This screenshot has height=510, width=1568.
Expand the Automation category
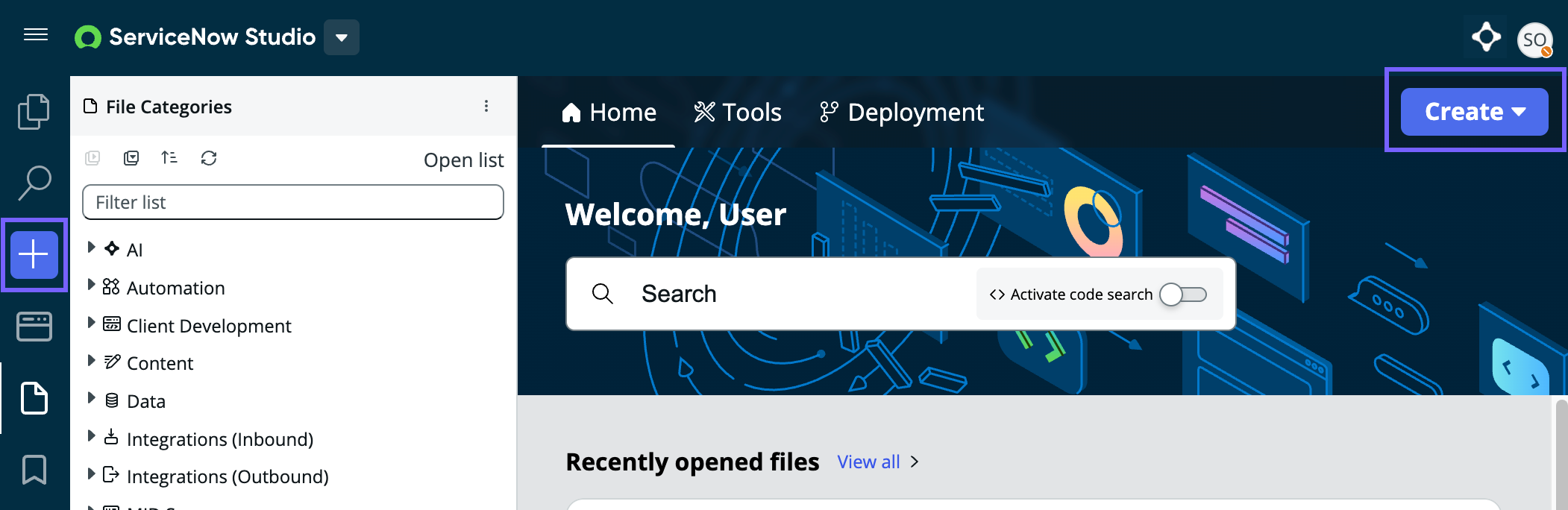(91, 285)
